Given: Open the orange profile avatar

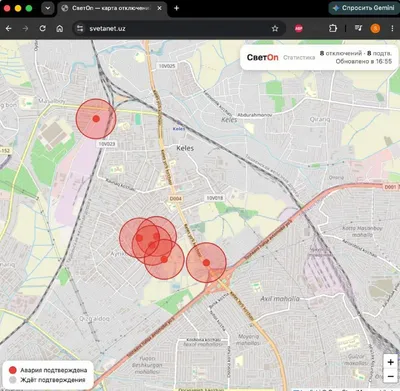Looking at the screenshot, I should point(375,29).
